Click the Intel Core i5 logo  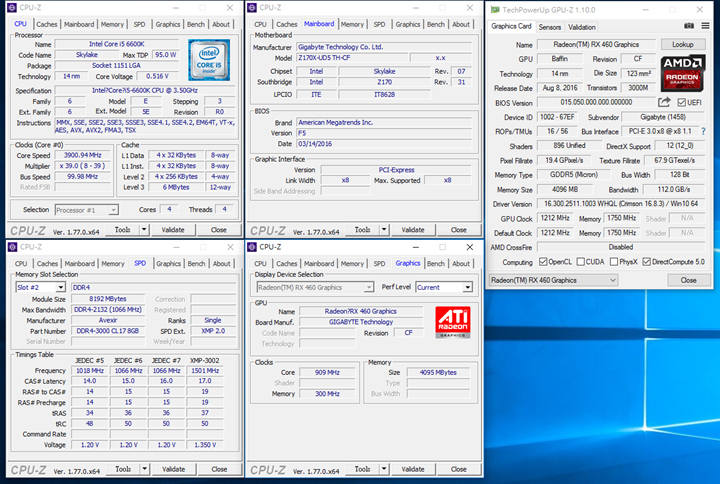pos(211,58)
